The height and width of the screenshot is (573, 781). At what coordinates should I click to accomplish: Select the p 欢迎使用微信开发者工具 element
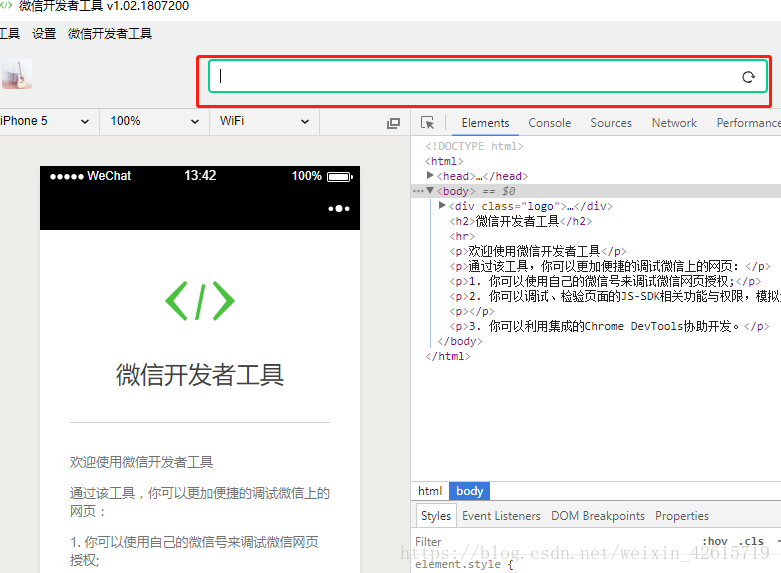point(537,251)
